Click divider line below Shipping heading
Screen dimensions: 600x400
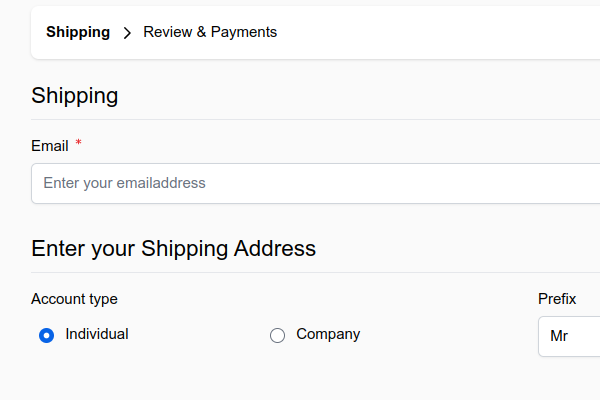point(316,119)
